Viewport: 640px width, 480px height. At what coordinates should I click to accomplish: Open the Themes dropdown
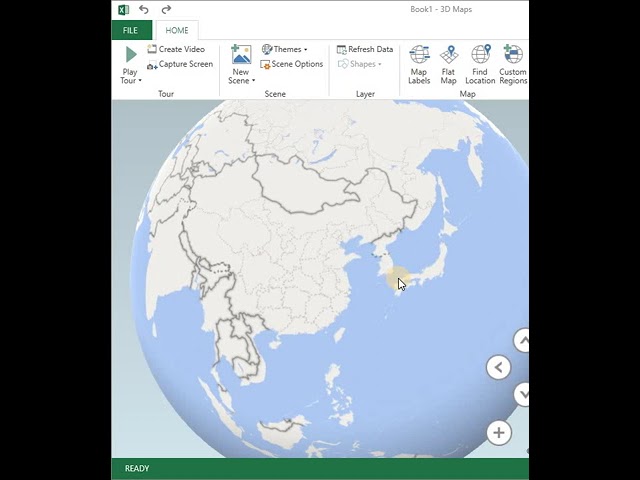tap(284, 49)
